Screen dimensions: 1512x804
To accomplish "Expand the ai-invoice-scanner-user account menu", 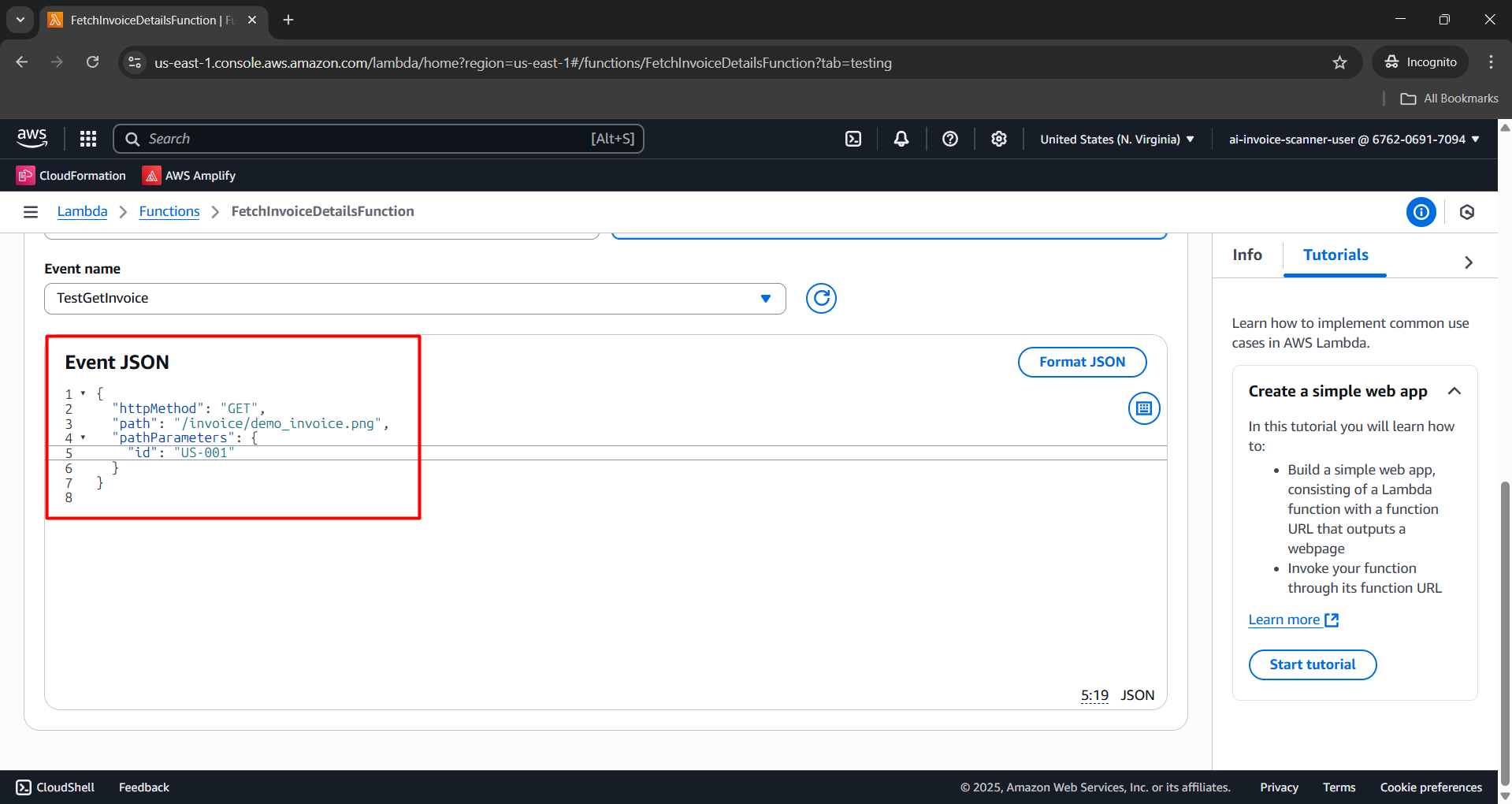I will pos(1354,139).
